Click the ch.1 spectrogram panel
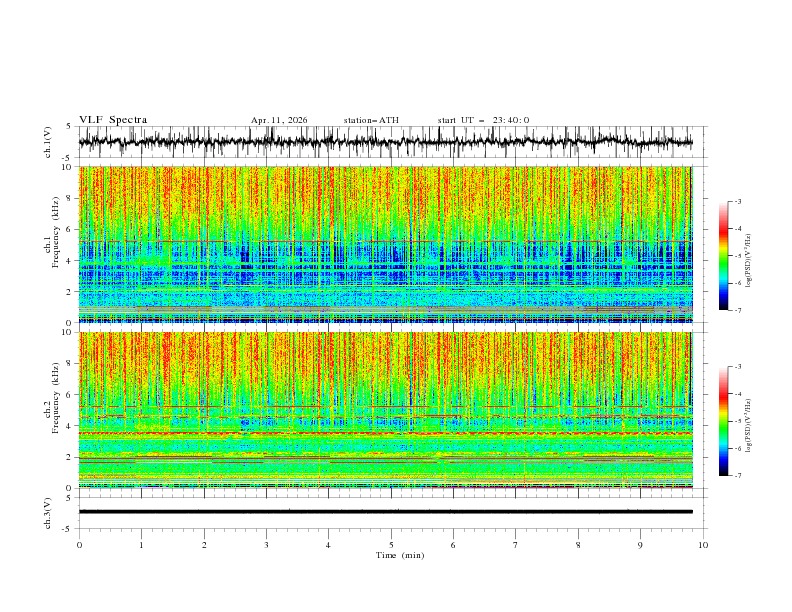This screenshot has height=612, width=792. coord(386,244)
